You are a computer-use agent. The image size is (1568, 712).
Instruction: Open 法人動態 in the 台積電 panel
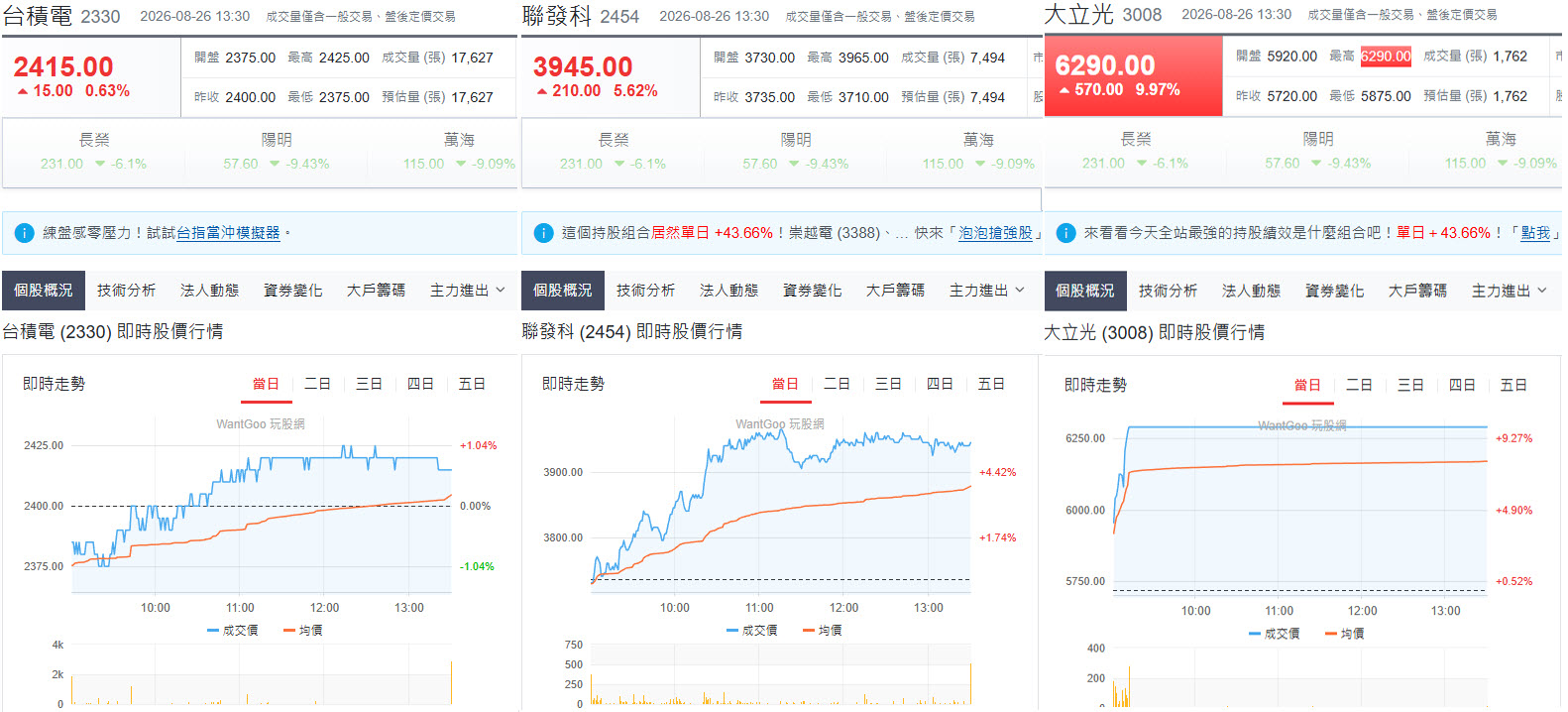pos(210,291)
